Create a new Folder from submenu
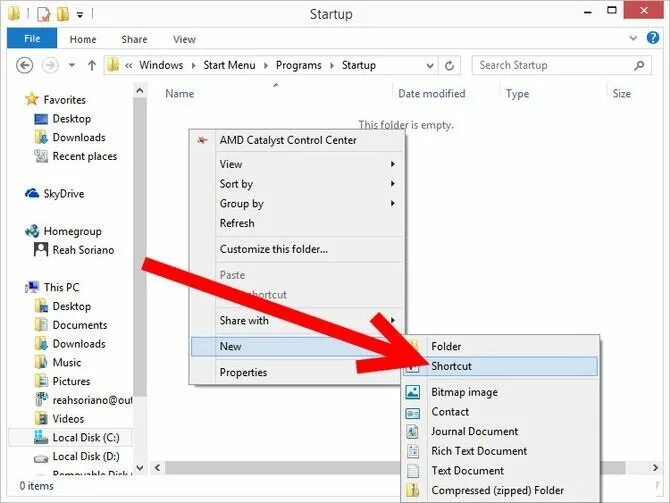 [x=500, y=346]
